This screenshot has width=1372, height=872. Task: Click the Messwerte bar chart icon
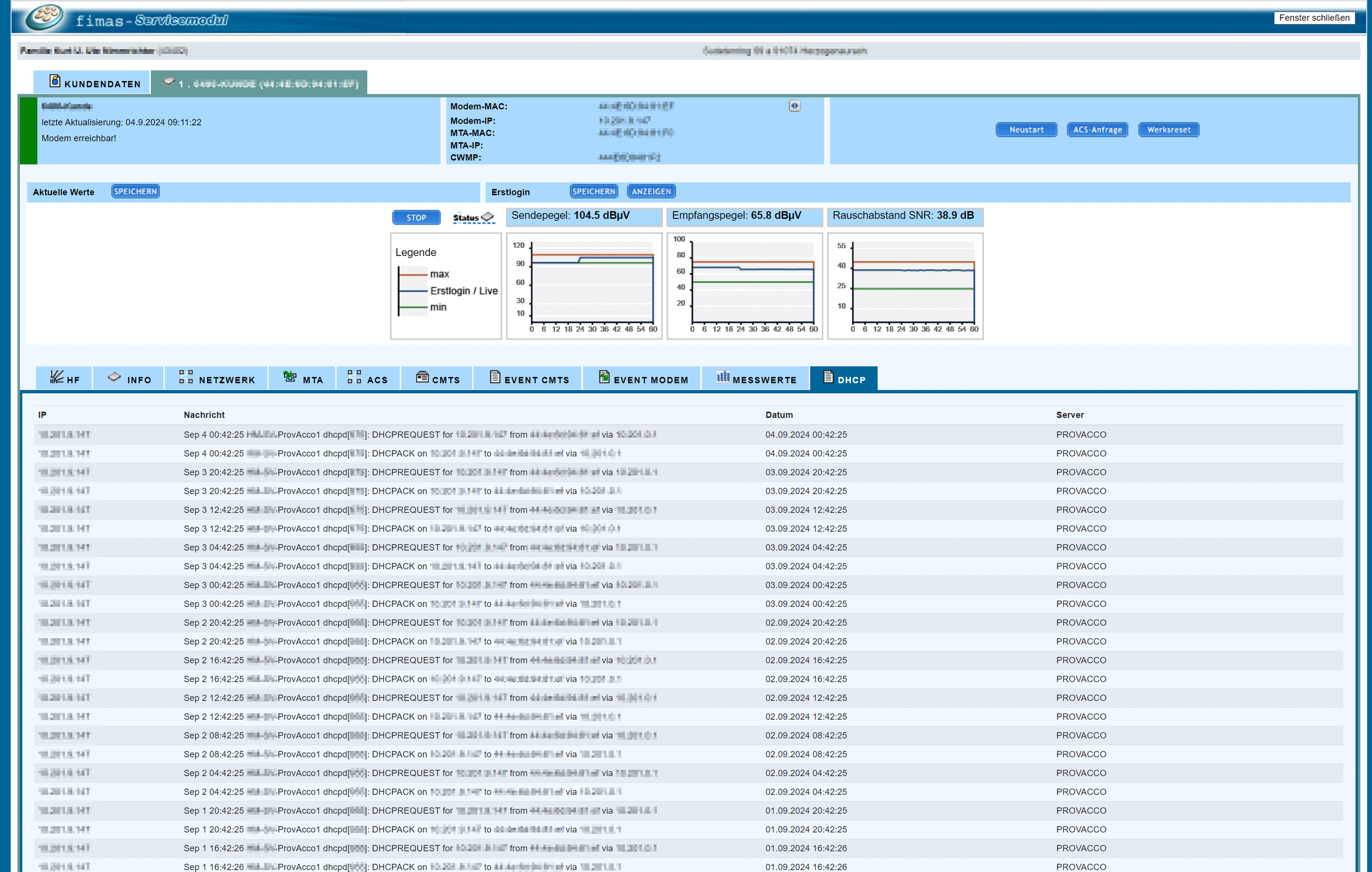coord(722,377)
